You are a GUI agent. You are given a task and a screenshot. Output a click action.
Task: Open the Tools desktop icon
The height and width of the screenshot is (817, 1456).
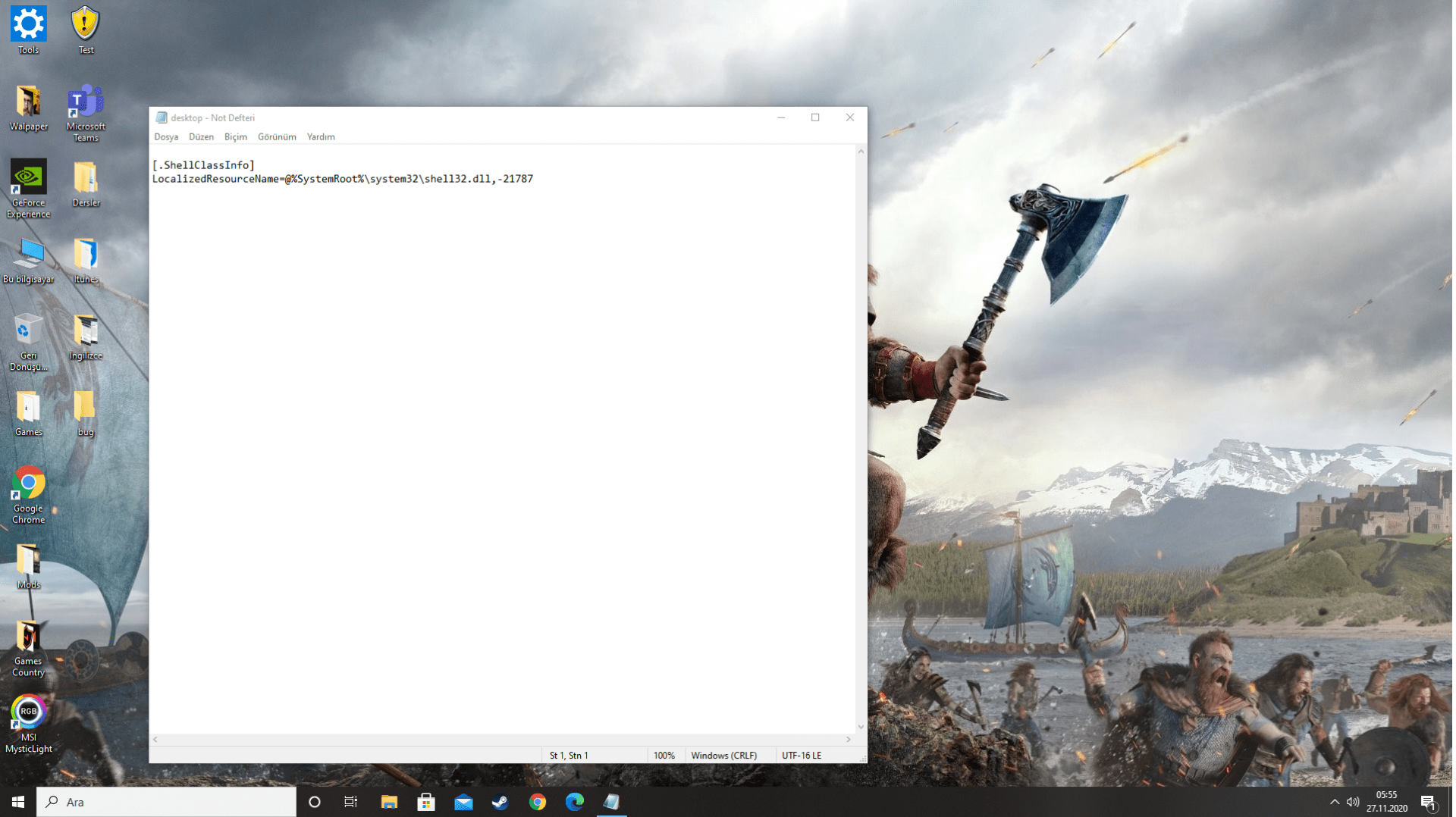coord(28,30)
